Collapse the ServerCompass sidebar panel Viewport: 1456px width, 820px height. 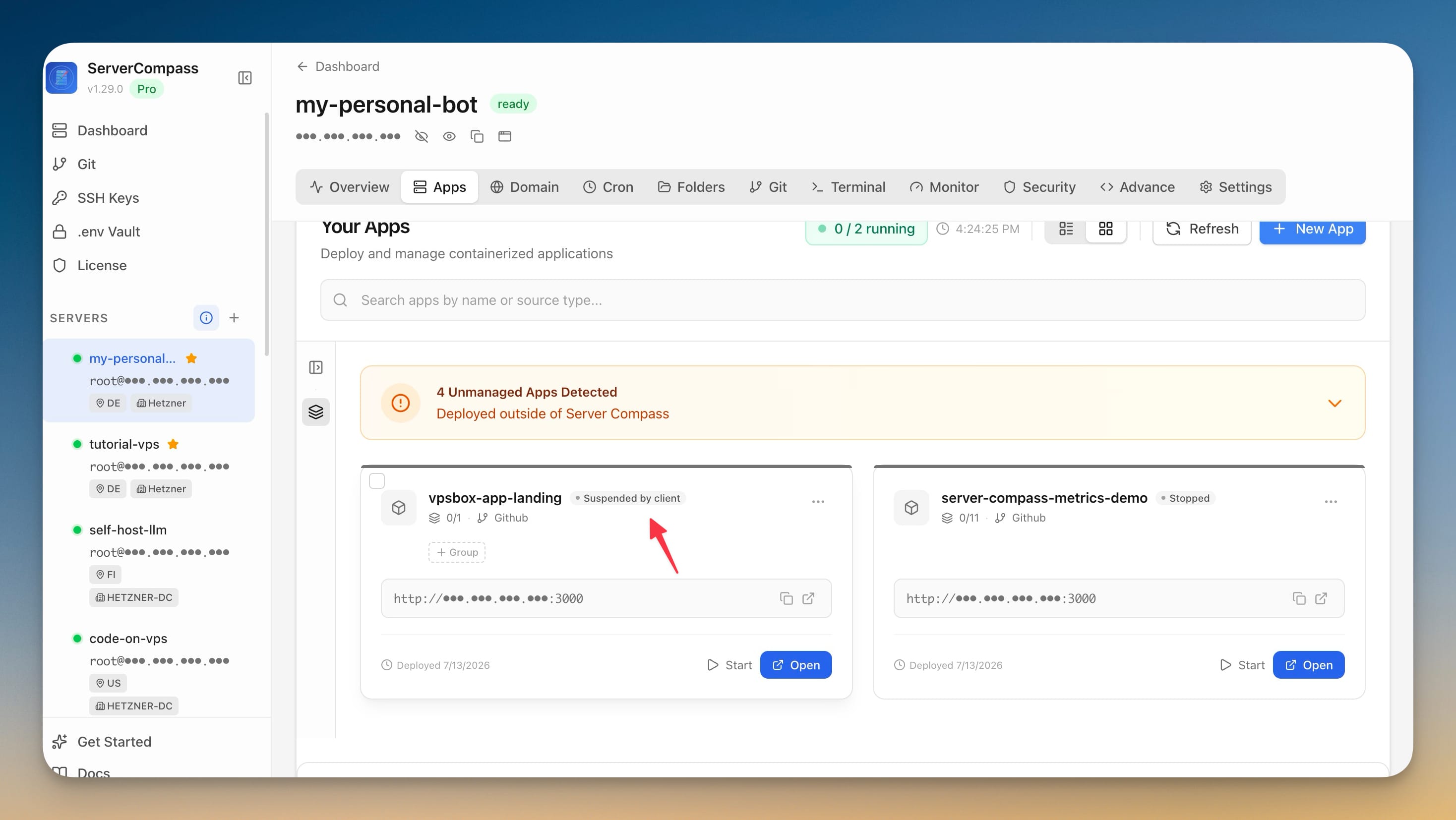(x=245, y=78)
